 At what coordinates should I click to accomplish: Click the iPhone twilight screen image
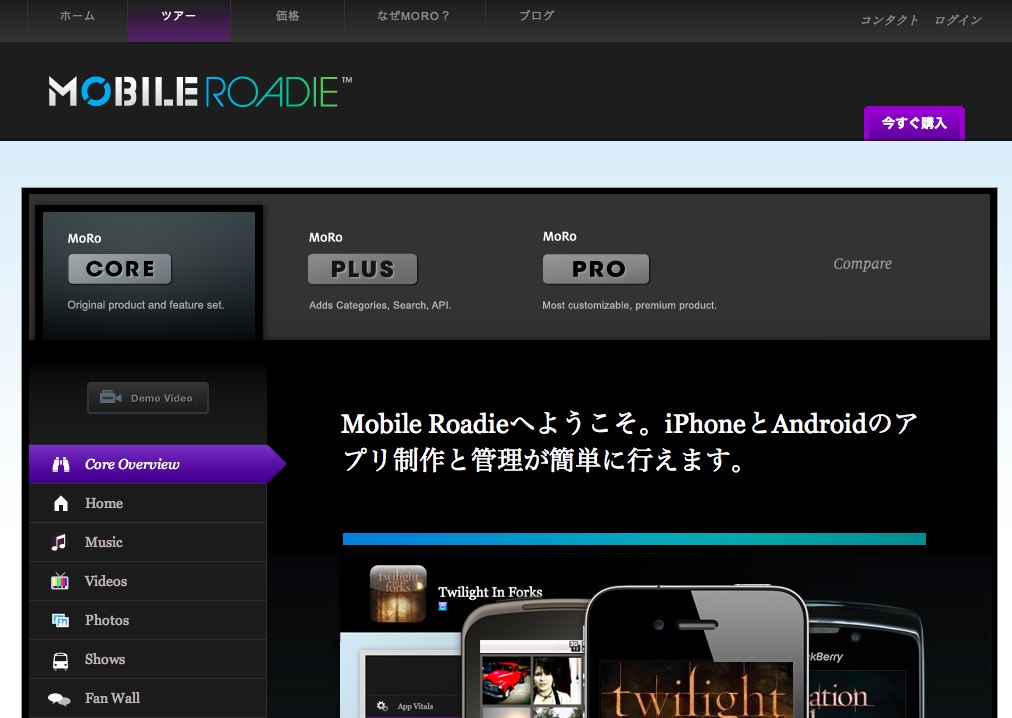tap(696, 690)
